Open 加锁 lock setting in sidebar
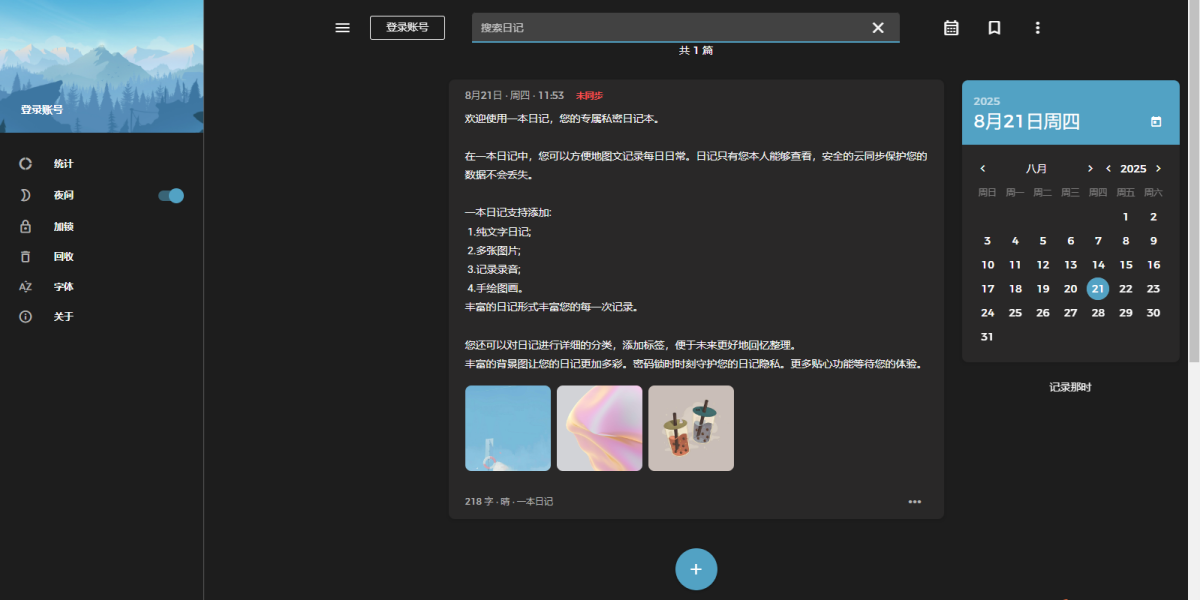The image size is (1200, 600). (63, 227)
